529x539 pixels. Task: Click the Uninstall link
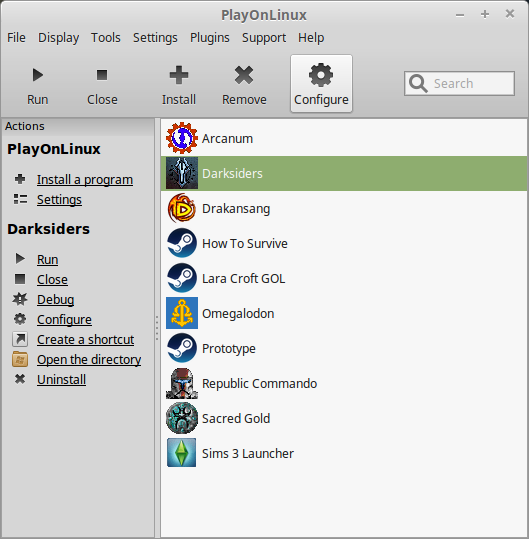click(x=62, y=379)
